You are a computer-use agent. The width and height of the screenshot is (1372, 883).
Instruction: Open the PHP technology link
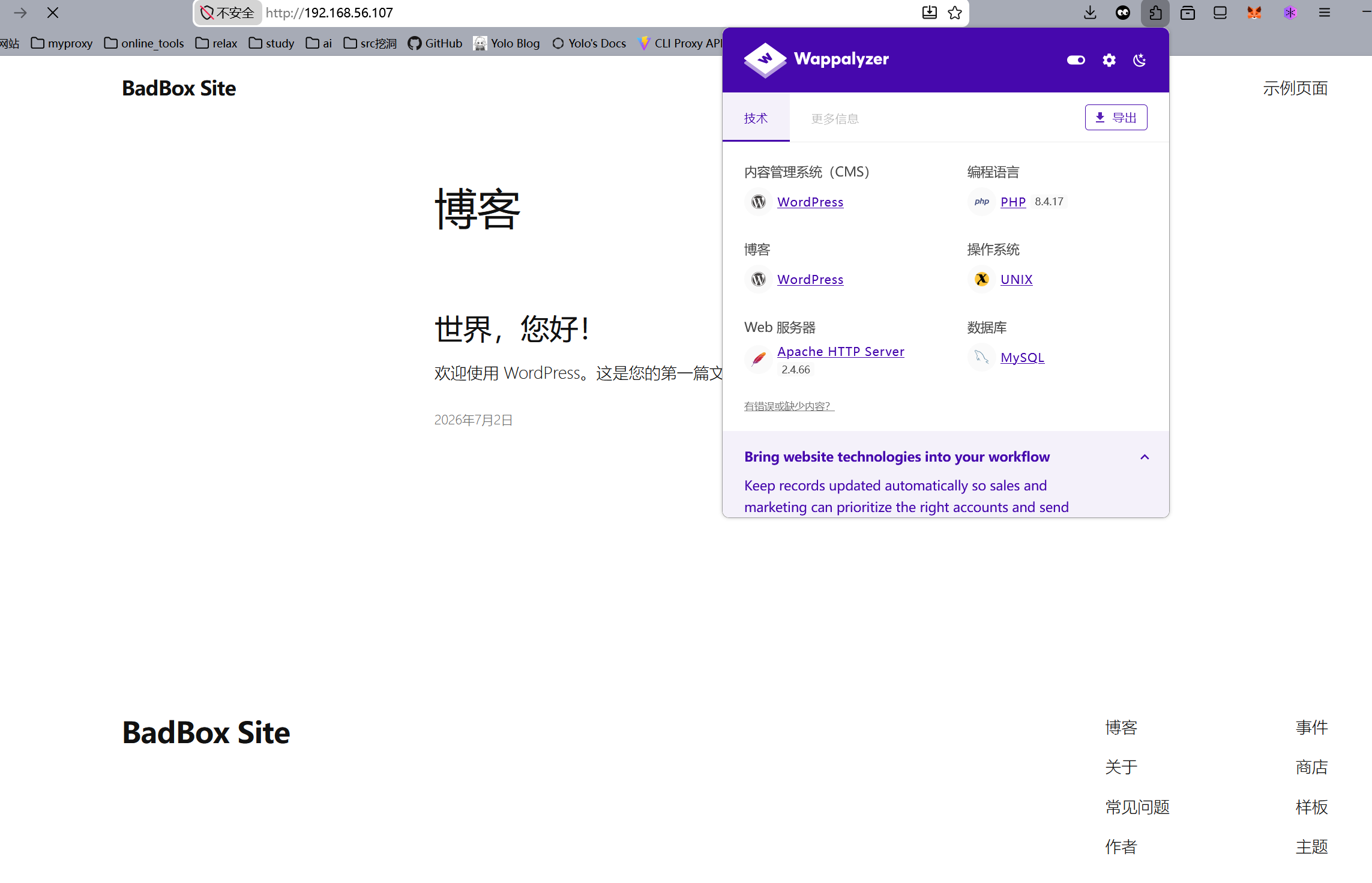(1013, 202)
